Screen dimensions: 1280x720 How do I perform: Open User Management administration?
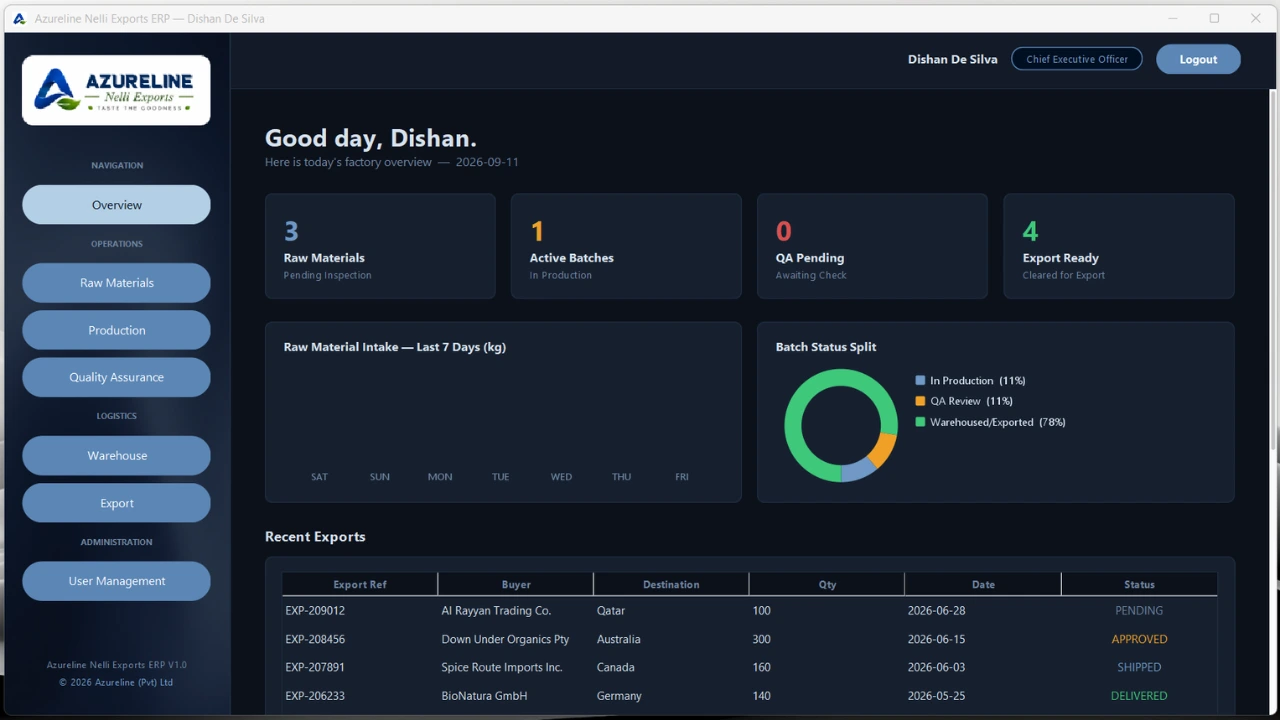tap(116, 581)
